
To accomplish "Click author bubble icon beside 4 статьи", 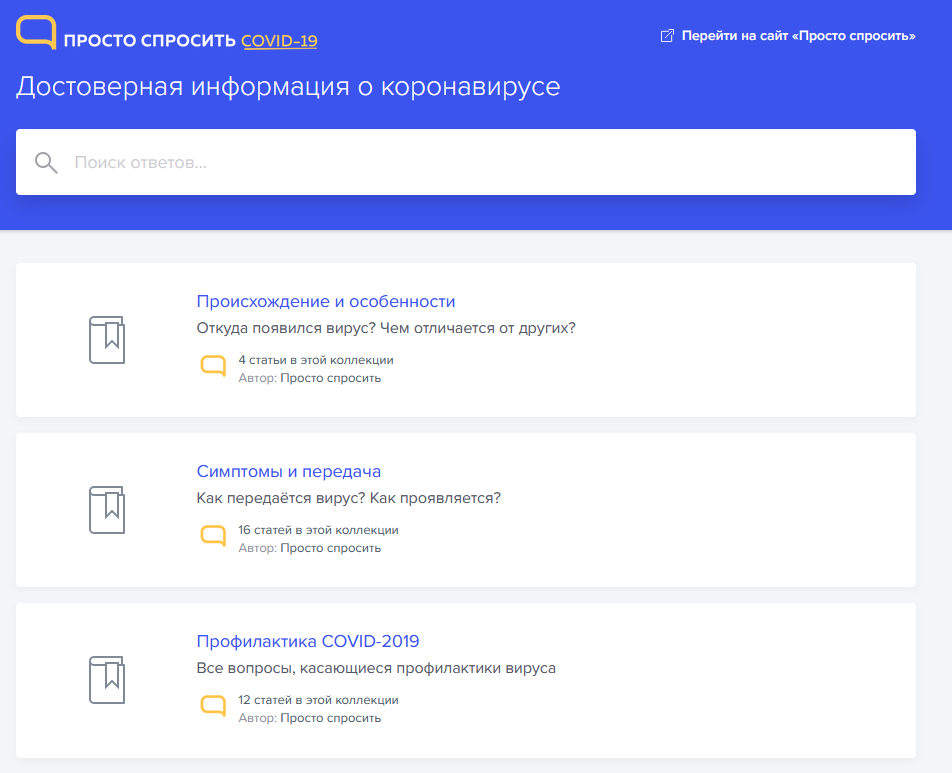I will tap(213, 366).
